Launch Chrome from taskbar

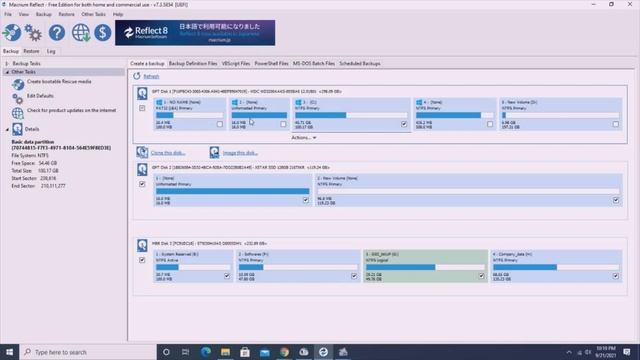click(284, 352)
